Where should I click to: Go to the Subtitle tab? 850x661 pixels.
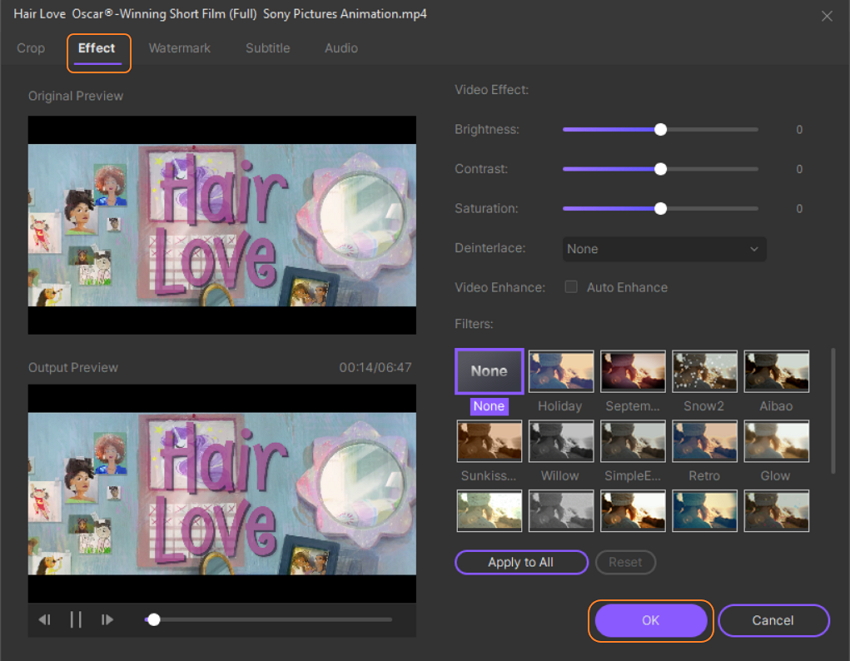pos(268,48)
